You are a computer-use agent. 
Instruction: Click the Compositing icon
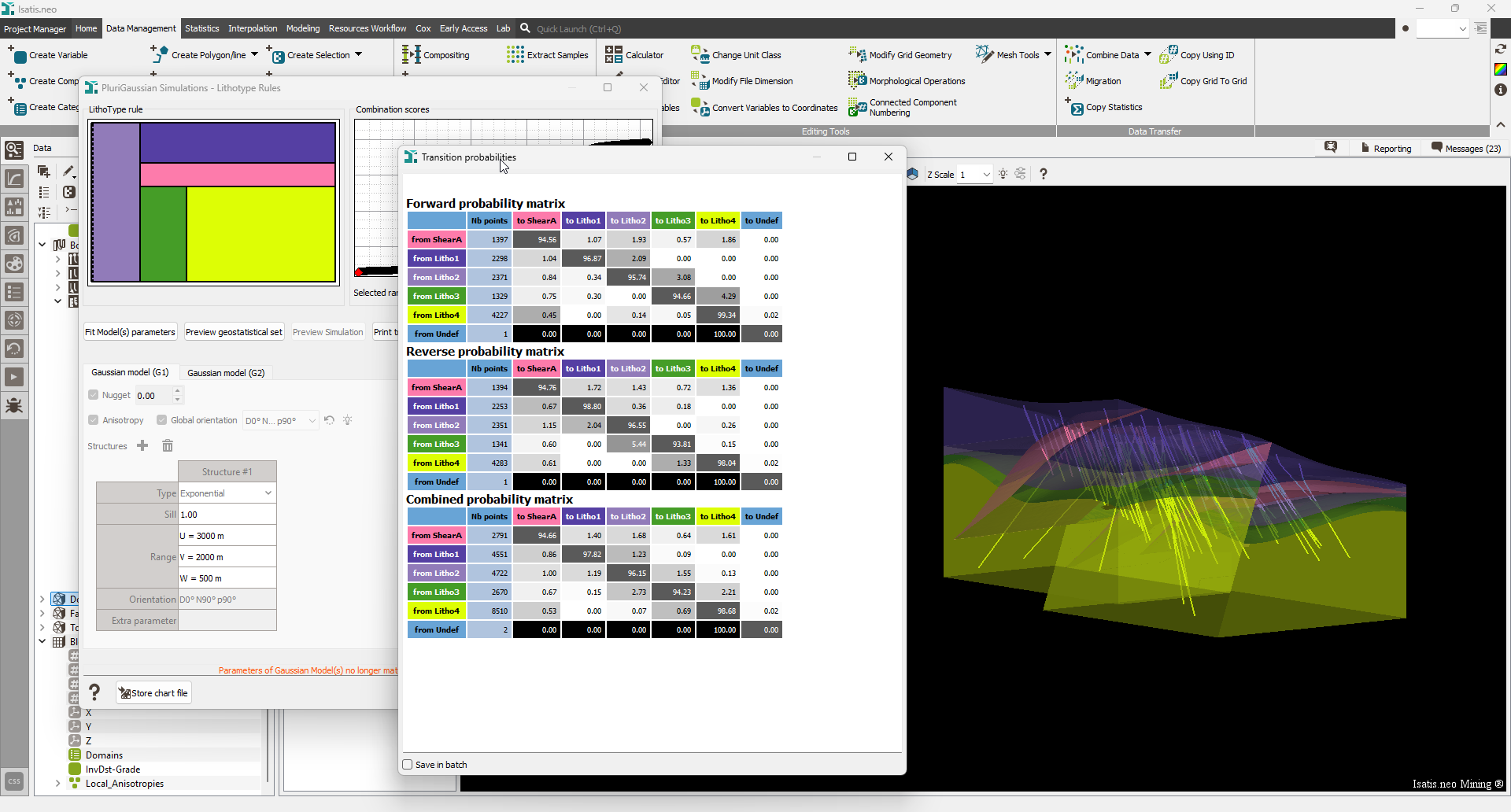click(x=411, y=54)
